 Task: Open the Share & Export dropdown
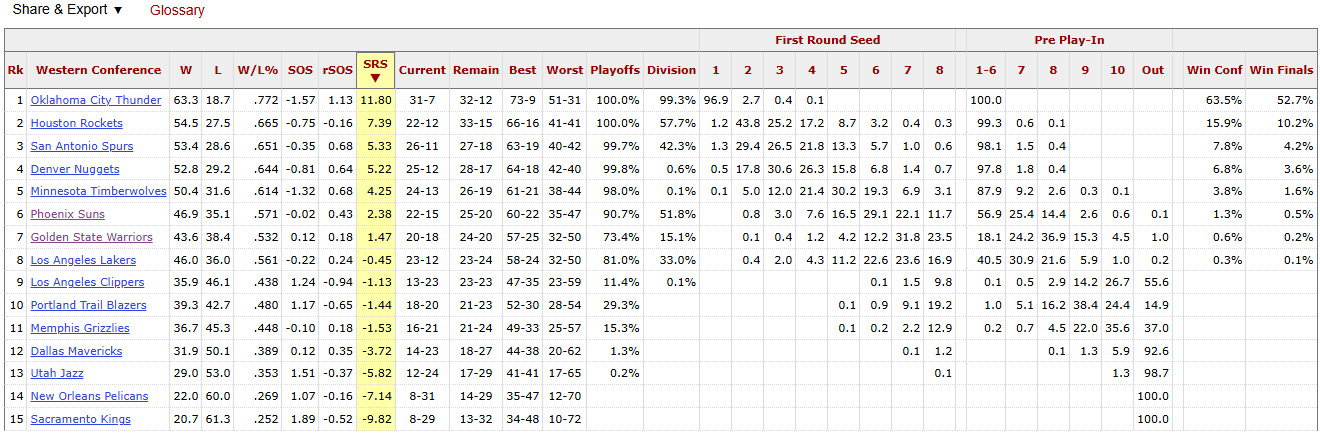click(67, 10)
